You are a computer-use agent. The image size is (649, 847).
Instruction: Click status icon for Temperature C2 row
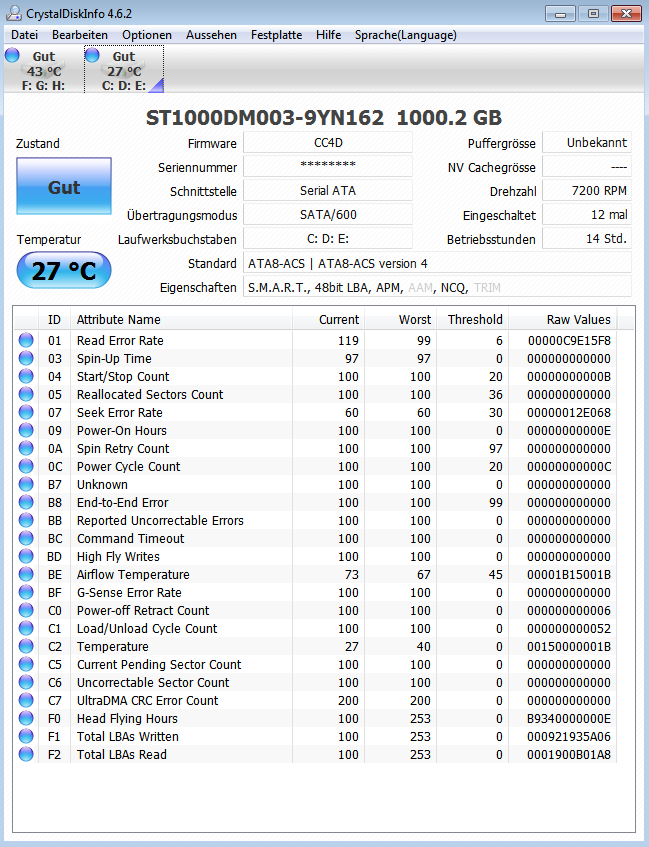tap(26, 647)
